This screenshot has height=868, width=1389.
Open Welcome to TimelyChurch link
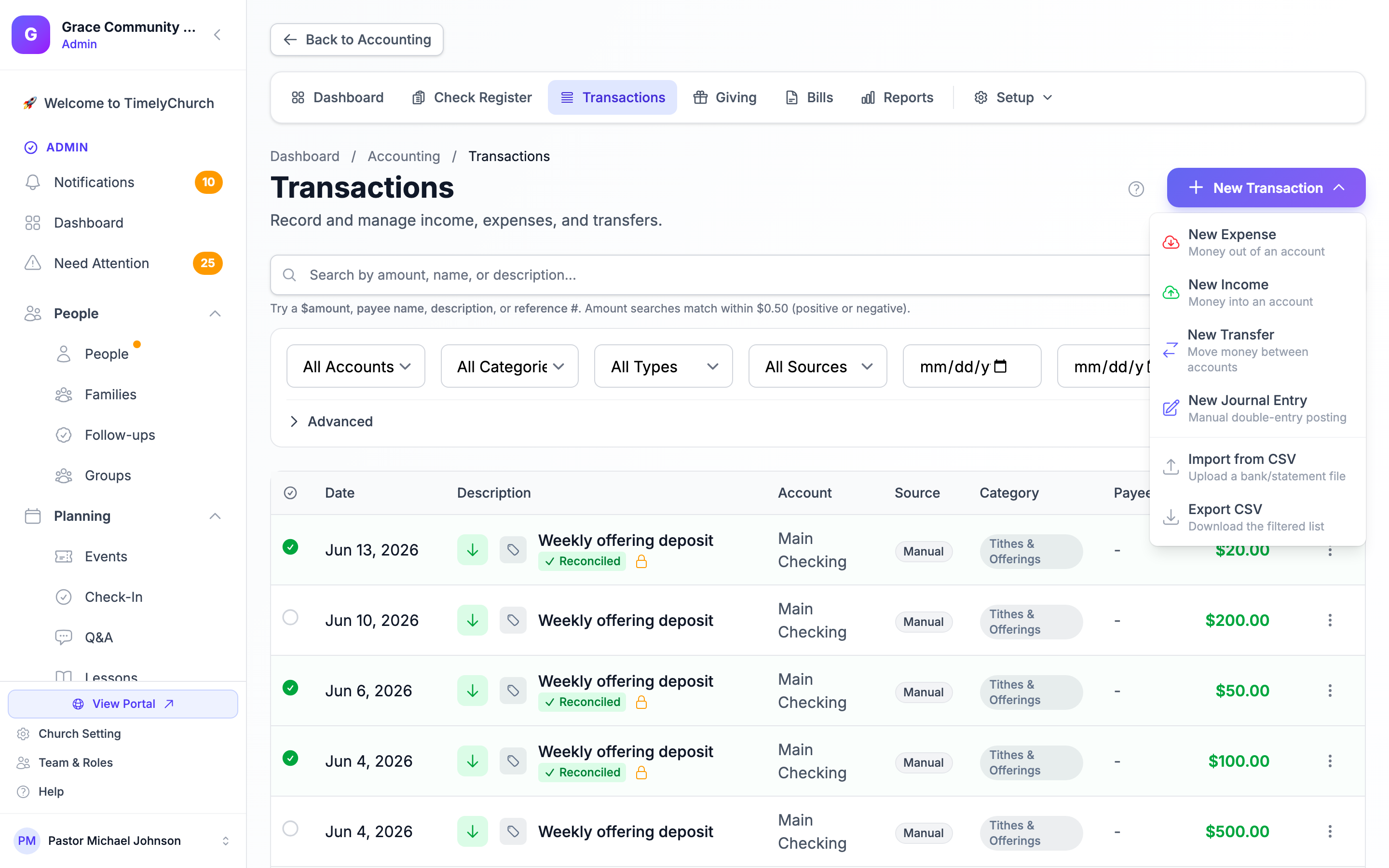(118, 103)
